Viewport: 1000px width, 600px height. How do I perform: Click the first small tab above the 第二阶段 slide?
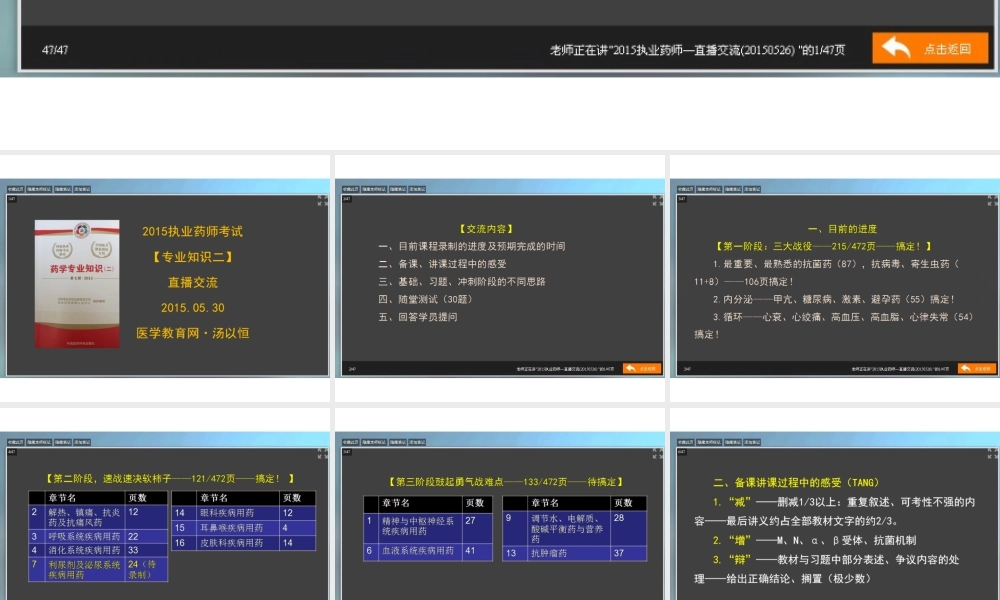pos(15,442)
